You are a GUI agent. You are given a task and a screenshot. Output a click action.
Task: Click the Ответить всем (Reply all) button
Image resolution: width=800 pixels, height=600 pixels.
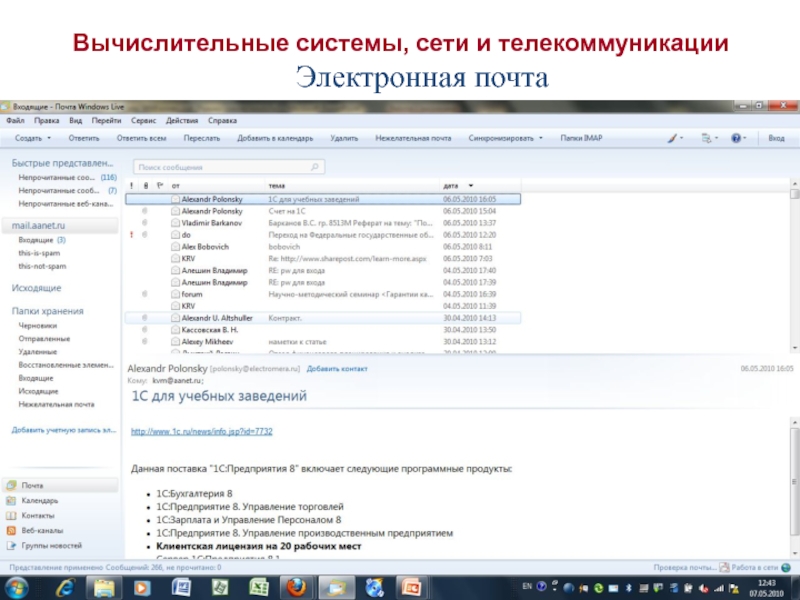click(141, 139)
